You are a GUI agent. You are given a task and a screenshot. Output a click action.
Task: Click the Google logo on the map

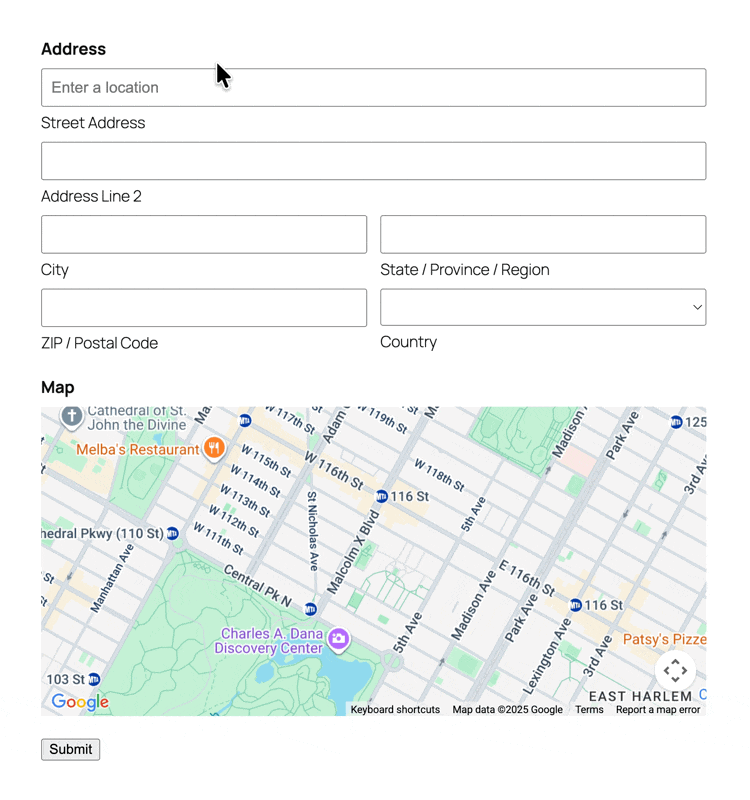(80, 702)
